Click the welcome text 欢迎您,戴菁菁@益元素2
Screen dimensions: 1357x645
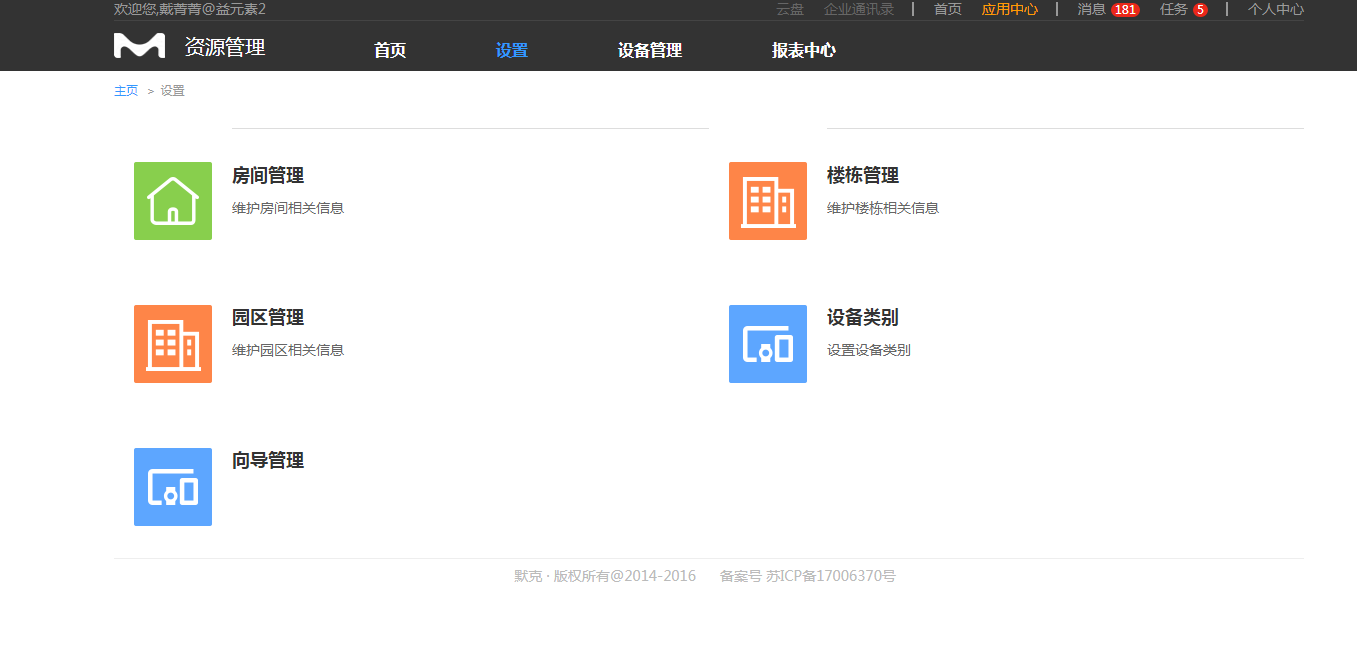point(190,9)
